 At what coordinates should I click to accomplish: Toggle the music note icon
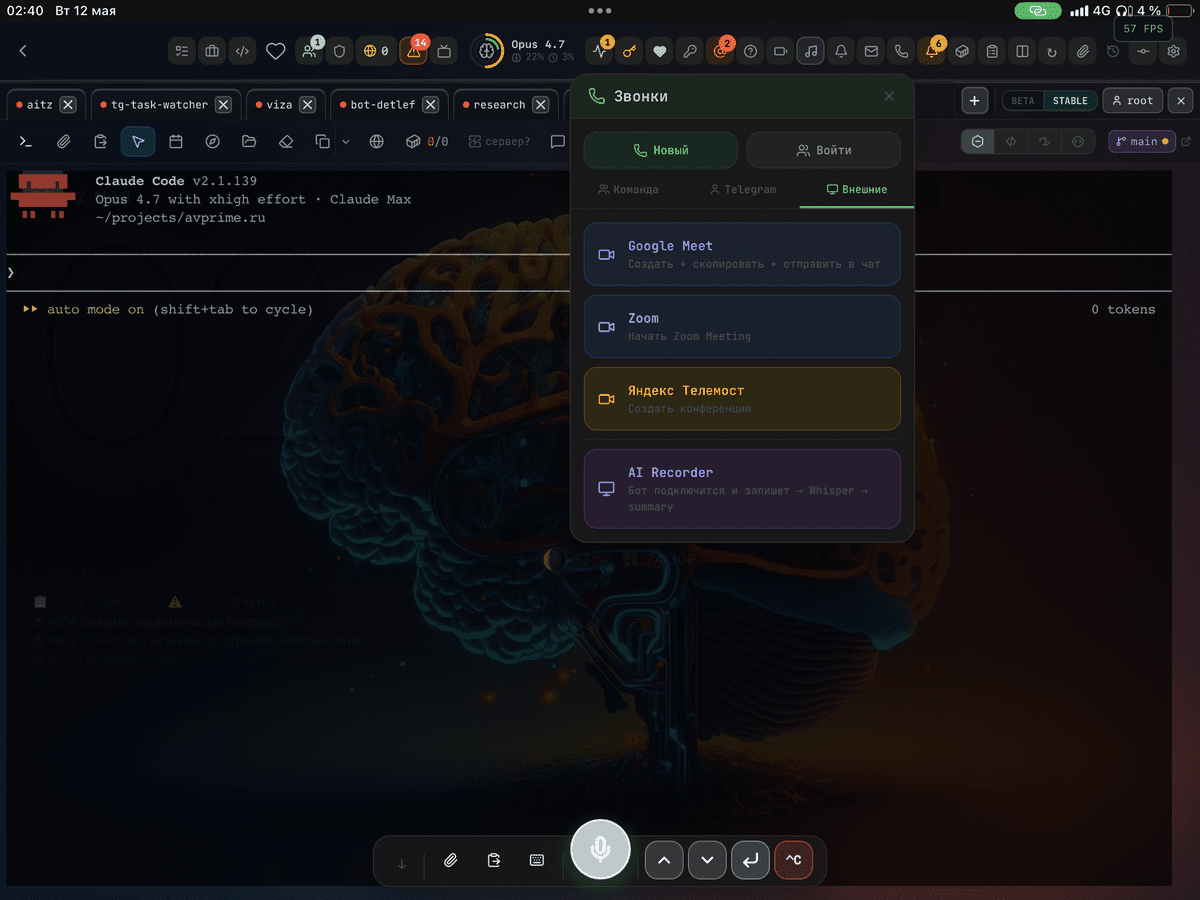tap(811, 51)
